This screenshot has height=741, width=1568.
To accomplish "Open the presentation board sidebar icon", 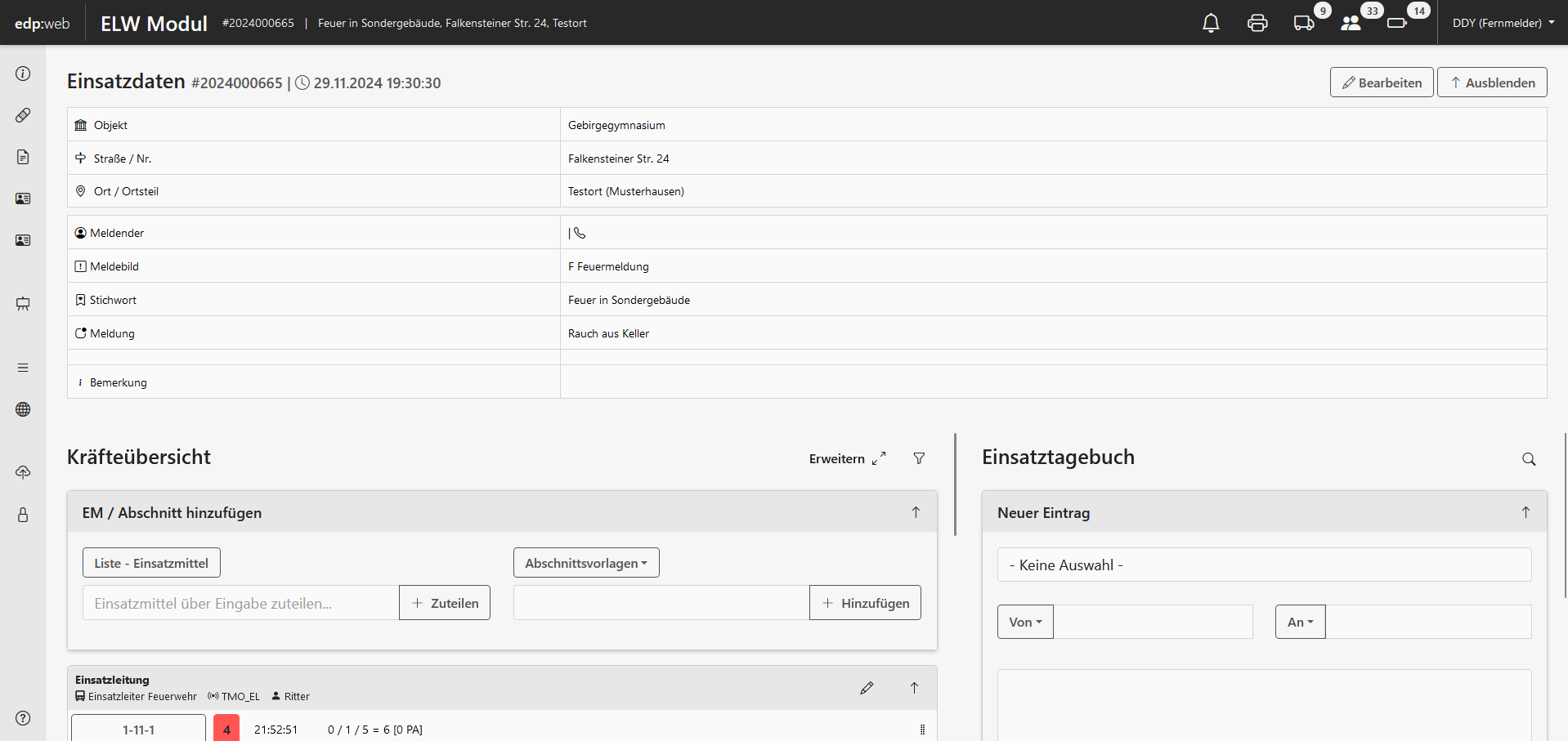I will (x=23, y=304).
